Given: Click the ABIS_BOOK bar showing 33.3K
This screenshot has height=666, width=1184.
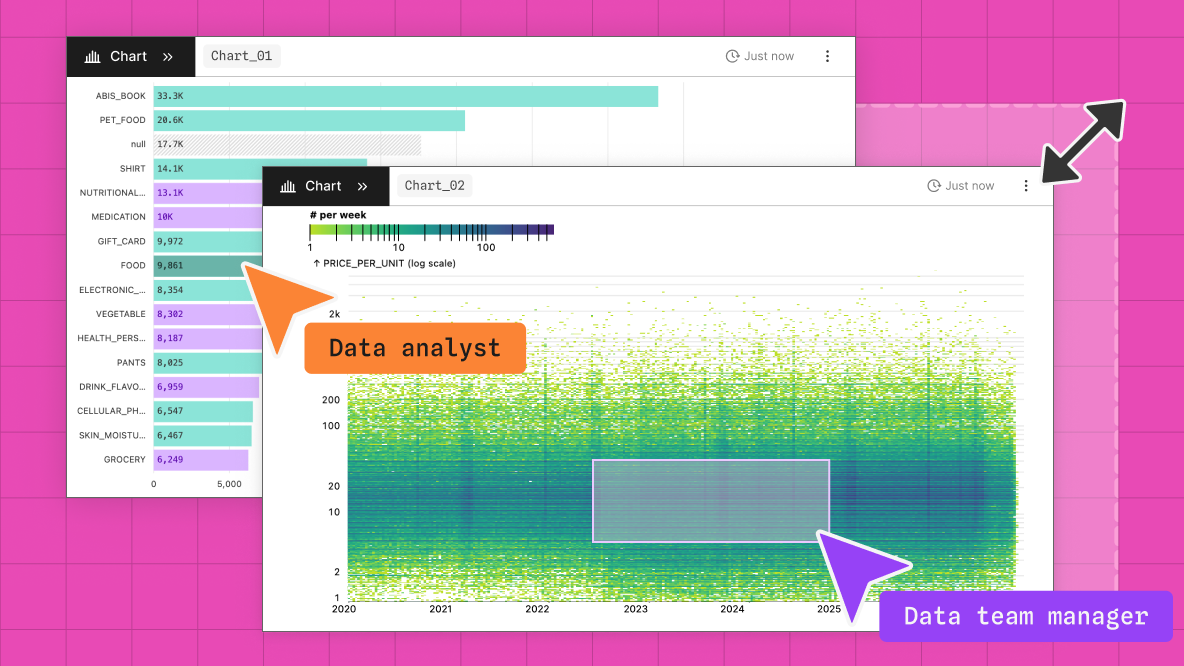Looking at the screenshot, I should [400, 95].
